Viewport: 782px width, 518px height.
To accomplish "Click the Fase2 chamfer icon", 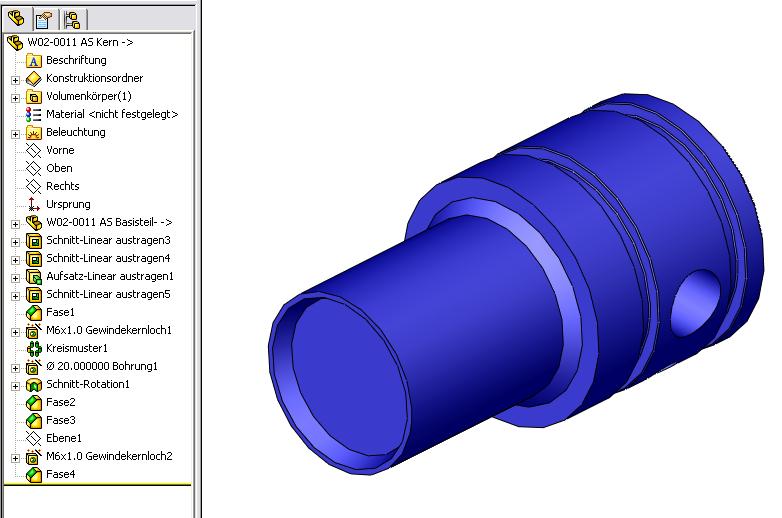I will coord(33,402).
